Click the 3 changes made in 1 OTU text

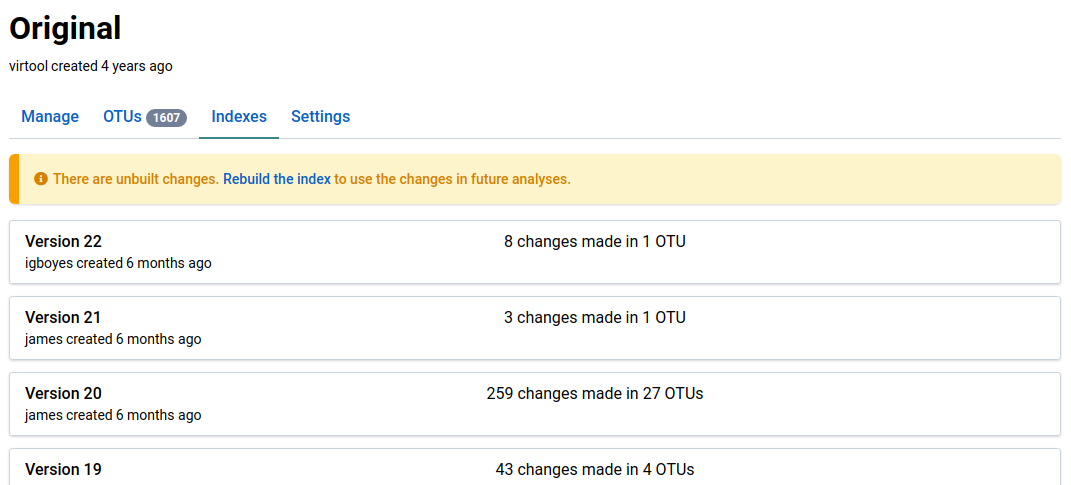click(594, 317)
